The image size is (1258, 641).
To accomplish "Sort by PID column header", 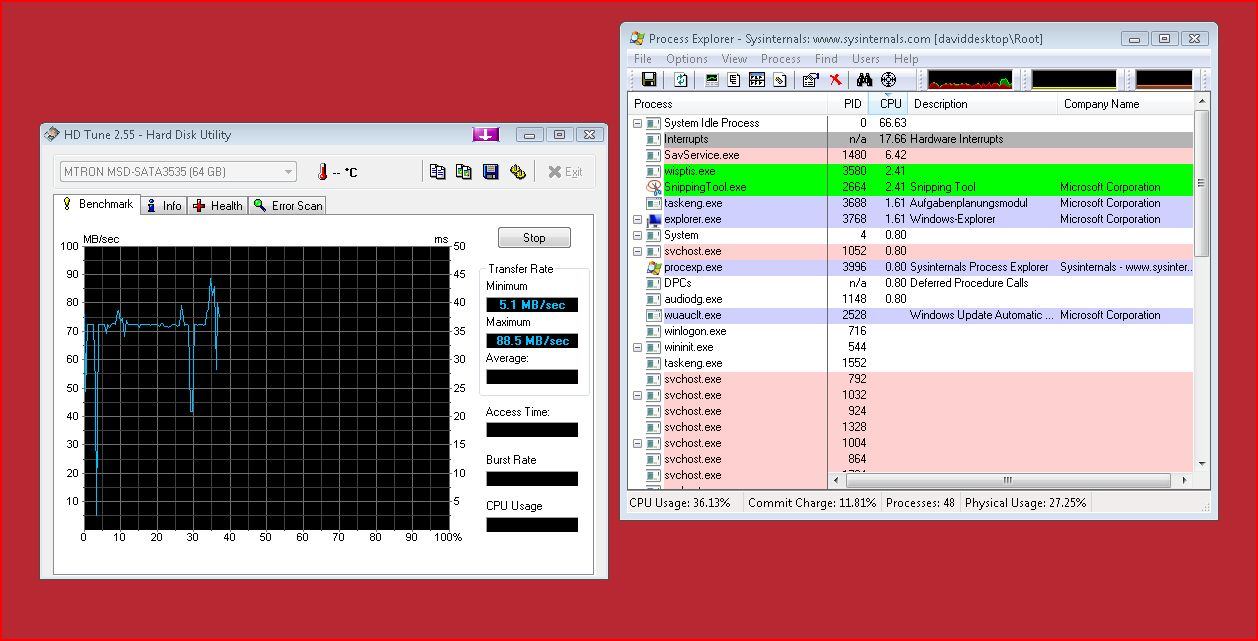I will coord(848,104).
